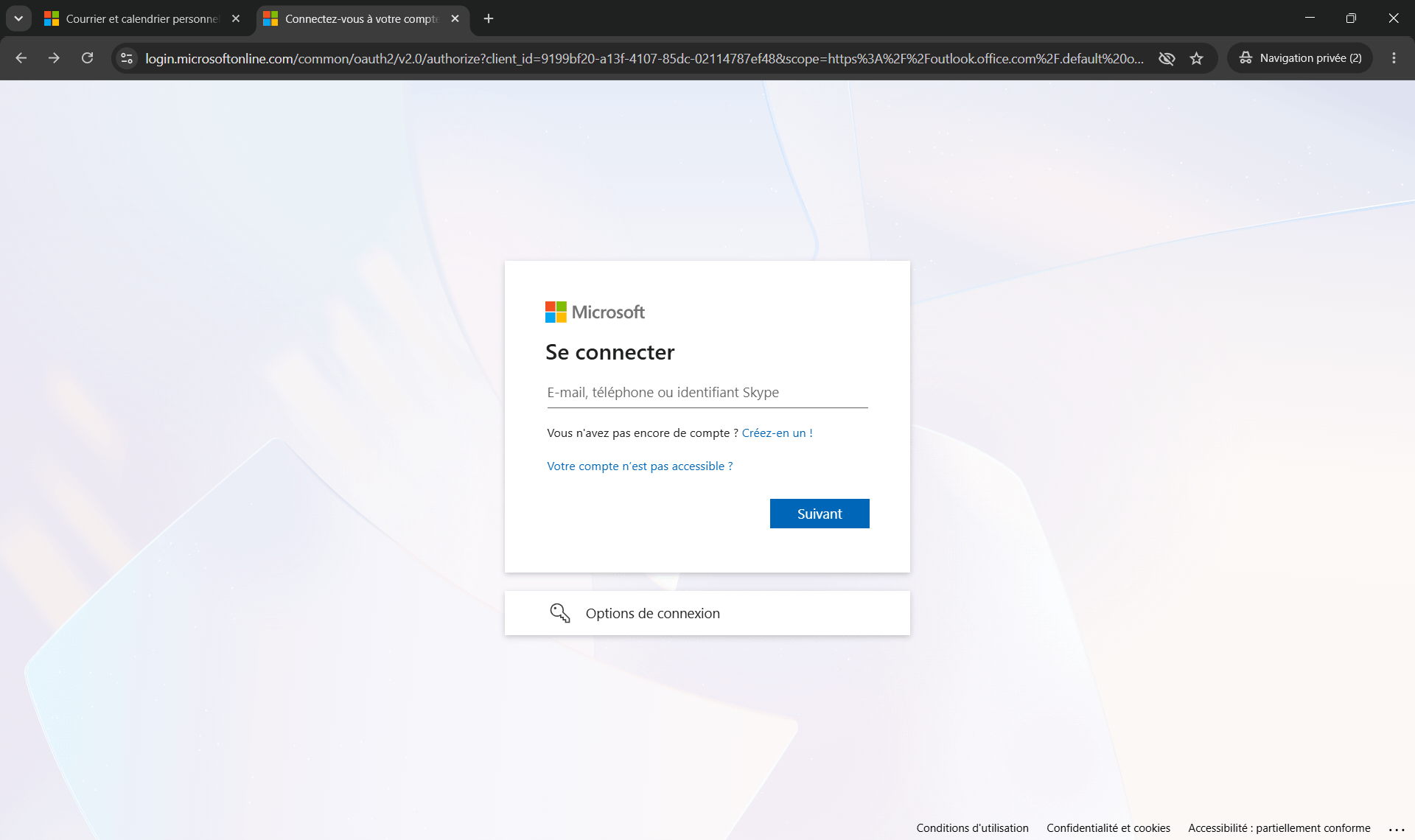Viewport: 1415px width, 840px height.
Task: Select the Connectez-vous à votre compte tab
Action: (361, 18)
